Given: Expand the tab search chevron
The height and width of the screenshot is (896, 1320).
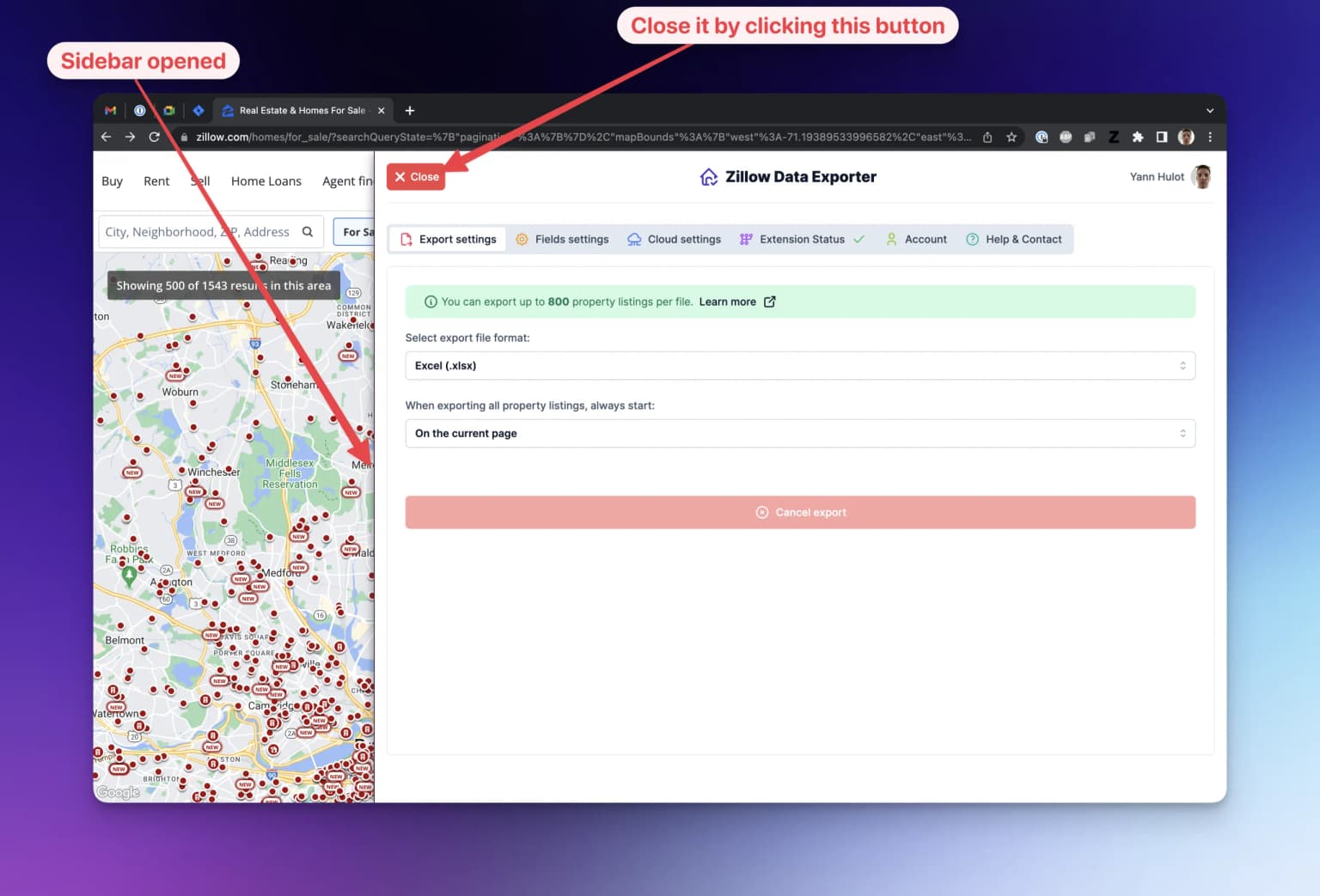Looking at the screenshot, I should [x=1210, y=111].
